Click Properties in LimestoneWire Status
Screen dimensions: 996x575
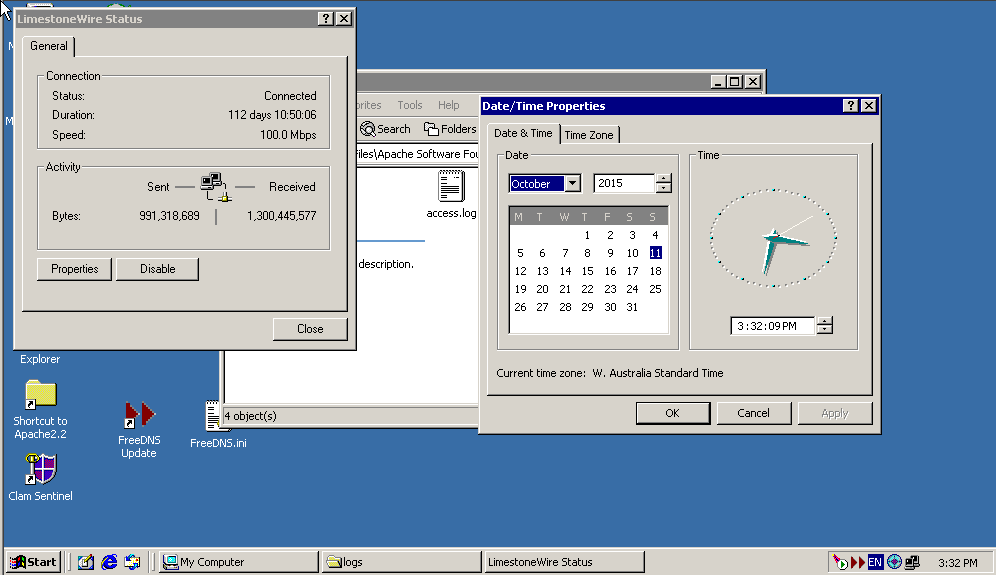74,269
